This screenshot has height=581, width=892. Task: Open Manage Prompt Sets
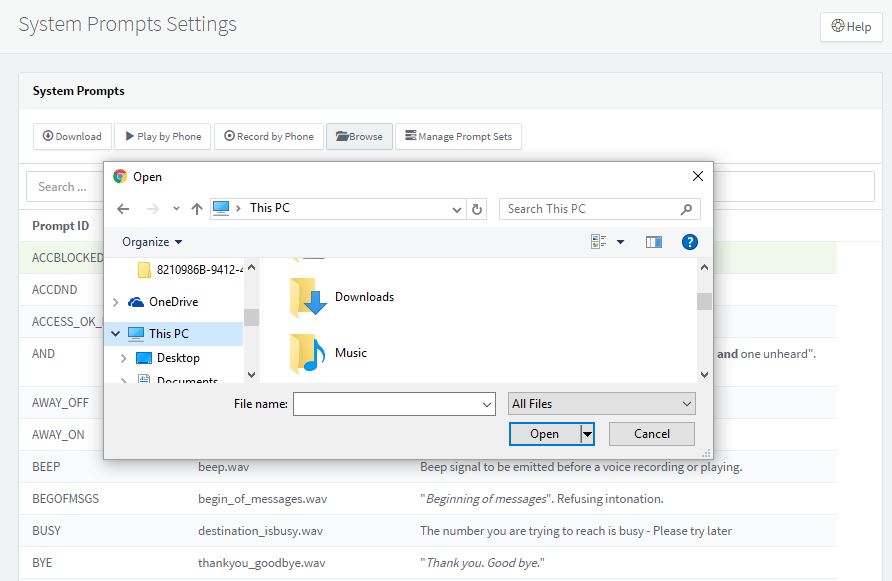click(459, 137)
